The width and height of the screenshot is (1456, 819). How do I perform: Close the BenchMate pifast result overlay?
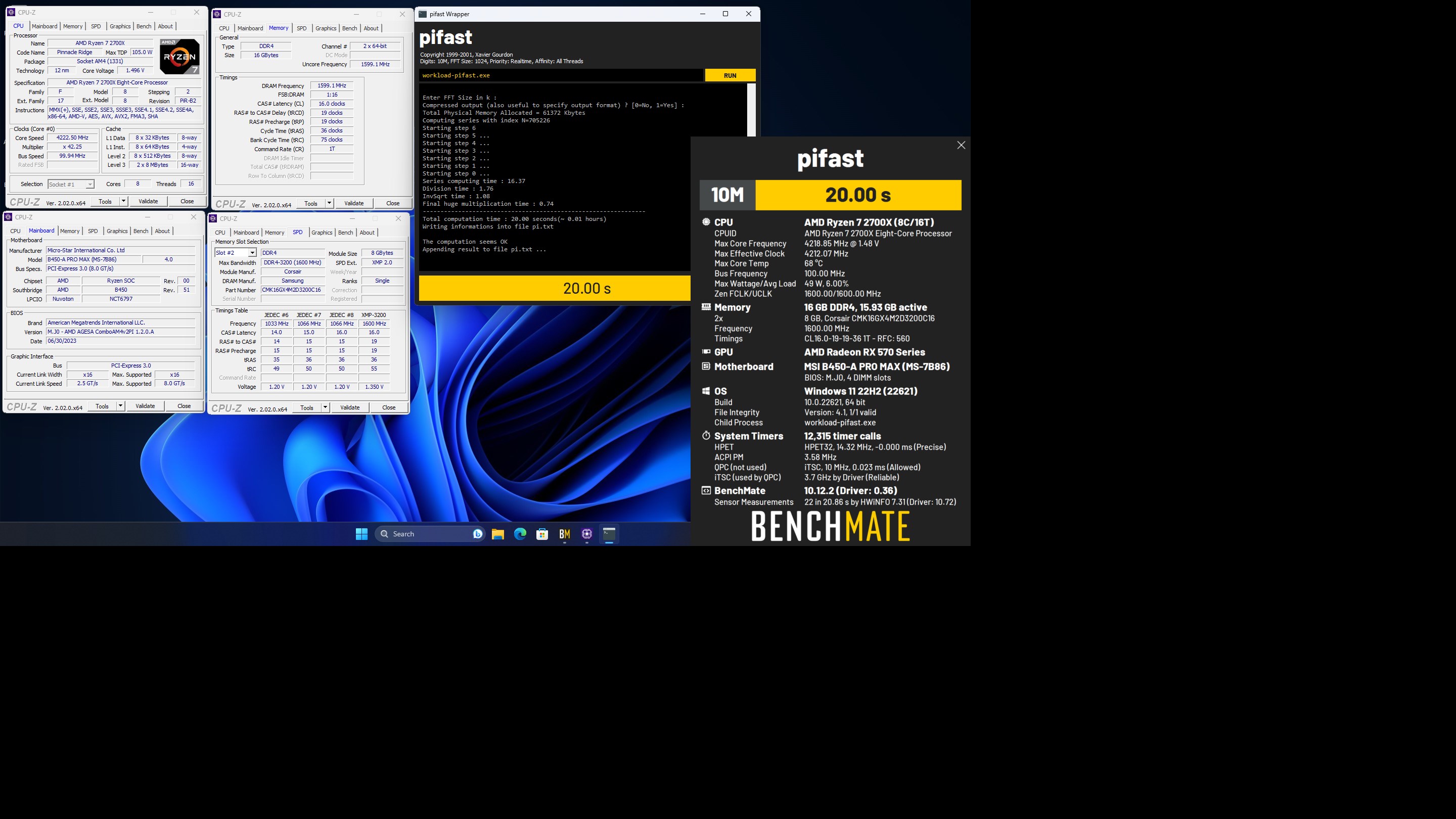(x=961, y=145)
